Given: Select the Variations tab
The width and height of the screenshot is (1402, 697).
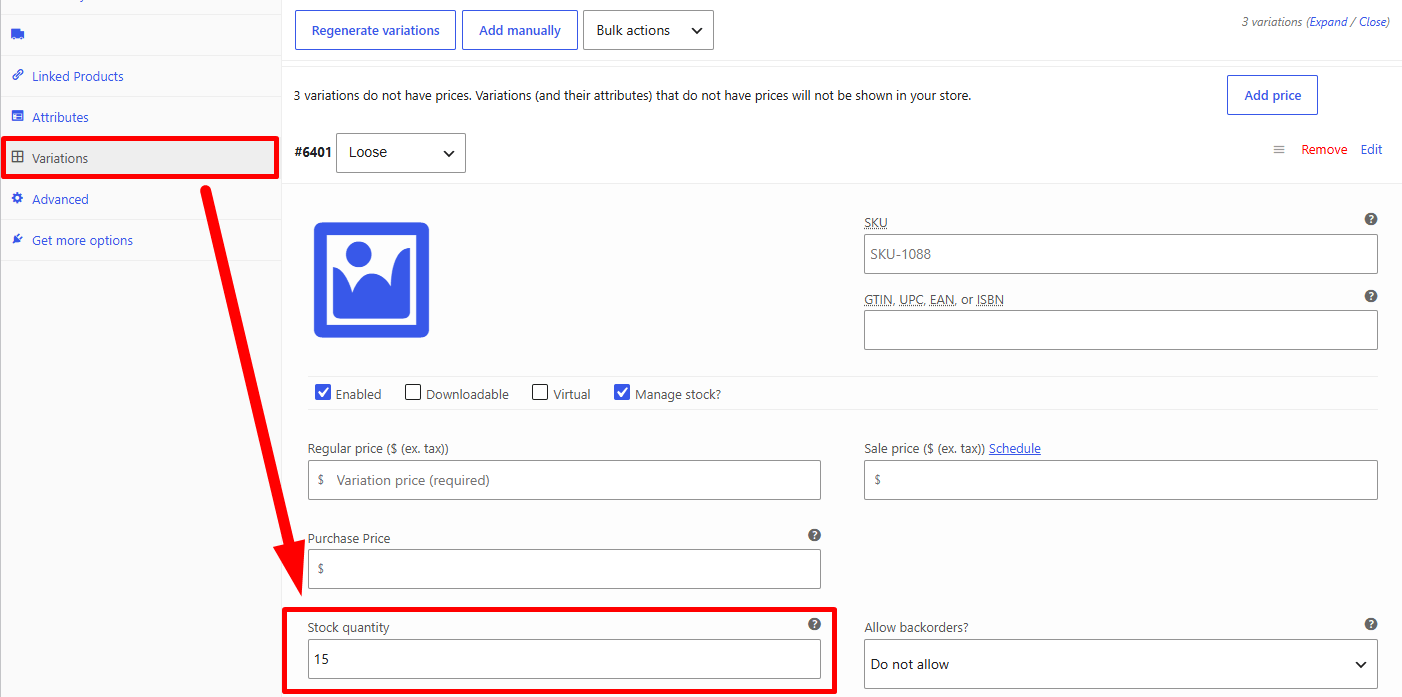Looking at the screenshot, I should coord(141,158).
